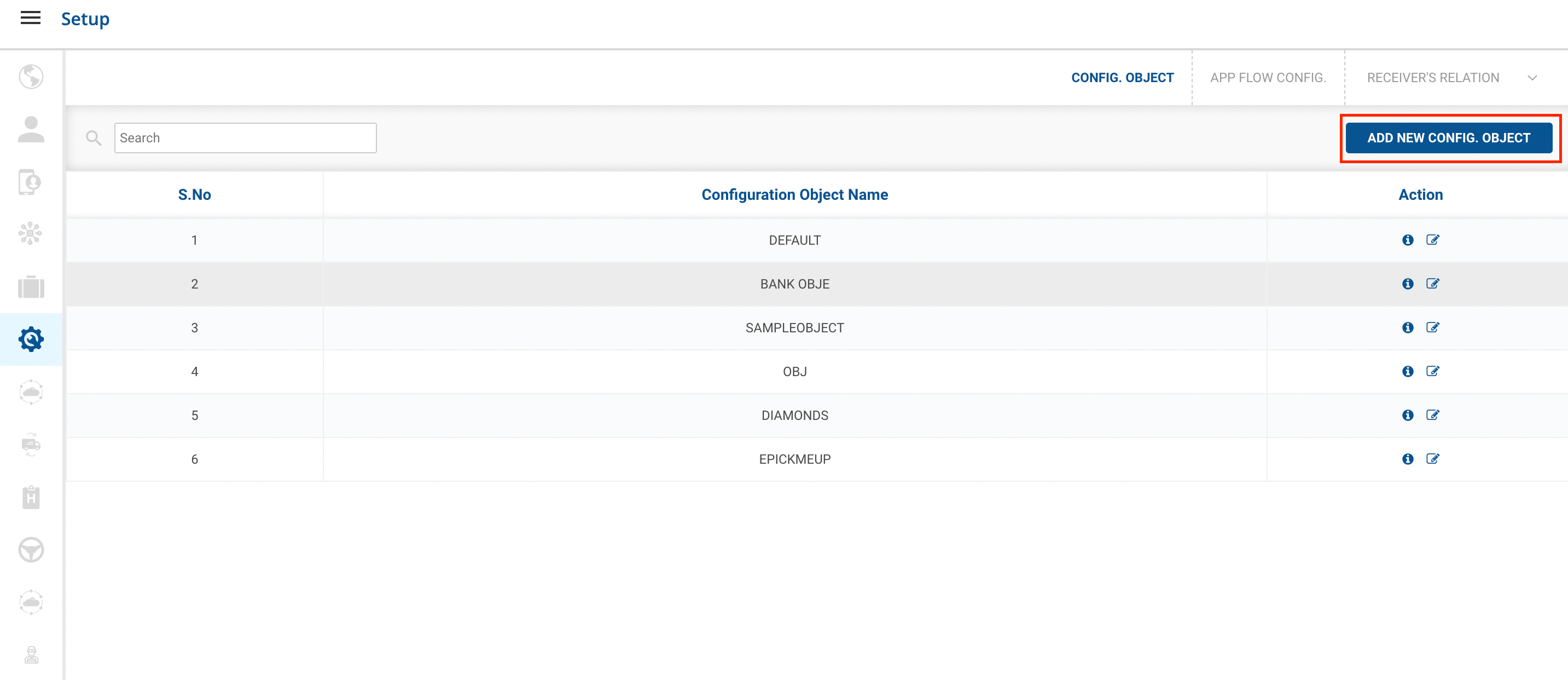The image size is (1568, 680).
Task: Select the gear setup sidebar icon
Action: tap(31, 339)
